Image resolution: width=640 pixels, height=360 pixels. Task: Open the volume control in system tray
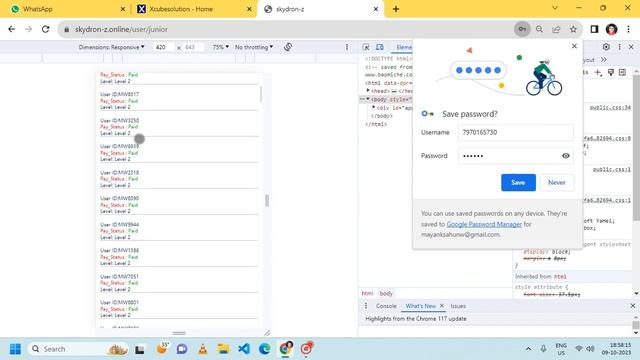coord(590,349)
